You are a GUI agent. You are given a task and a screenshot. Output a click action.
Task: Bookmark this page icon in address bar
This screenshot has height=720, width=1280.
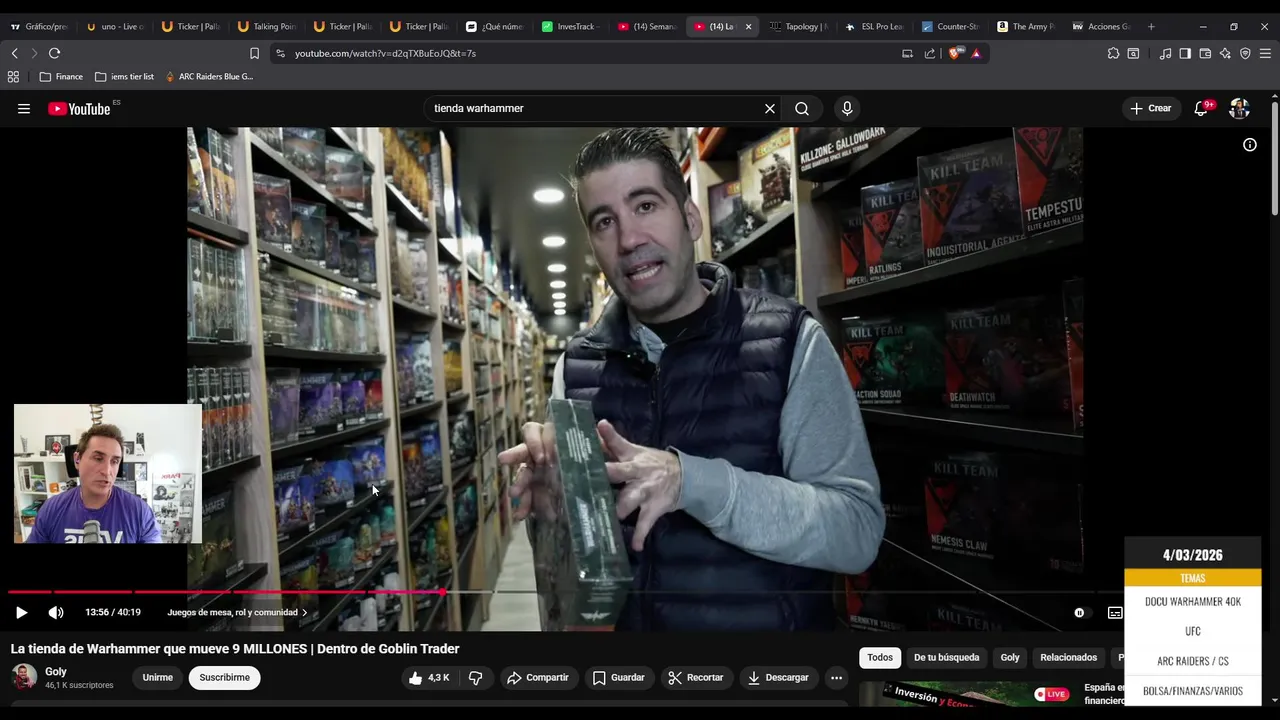tap(254, 53)
